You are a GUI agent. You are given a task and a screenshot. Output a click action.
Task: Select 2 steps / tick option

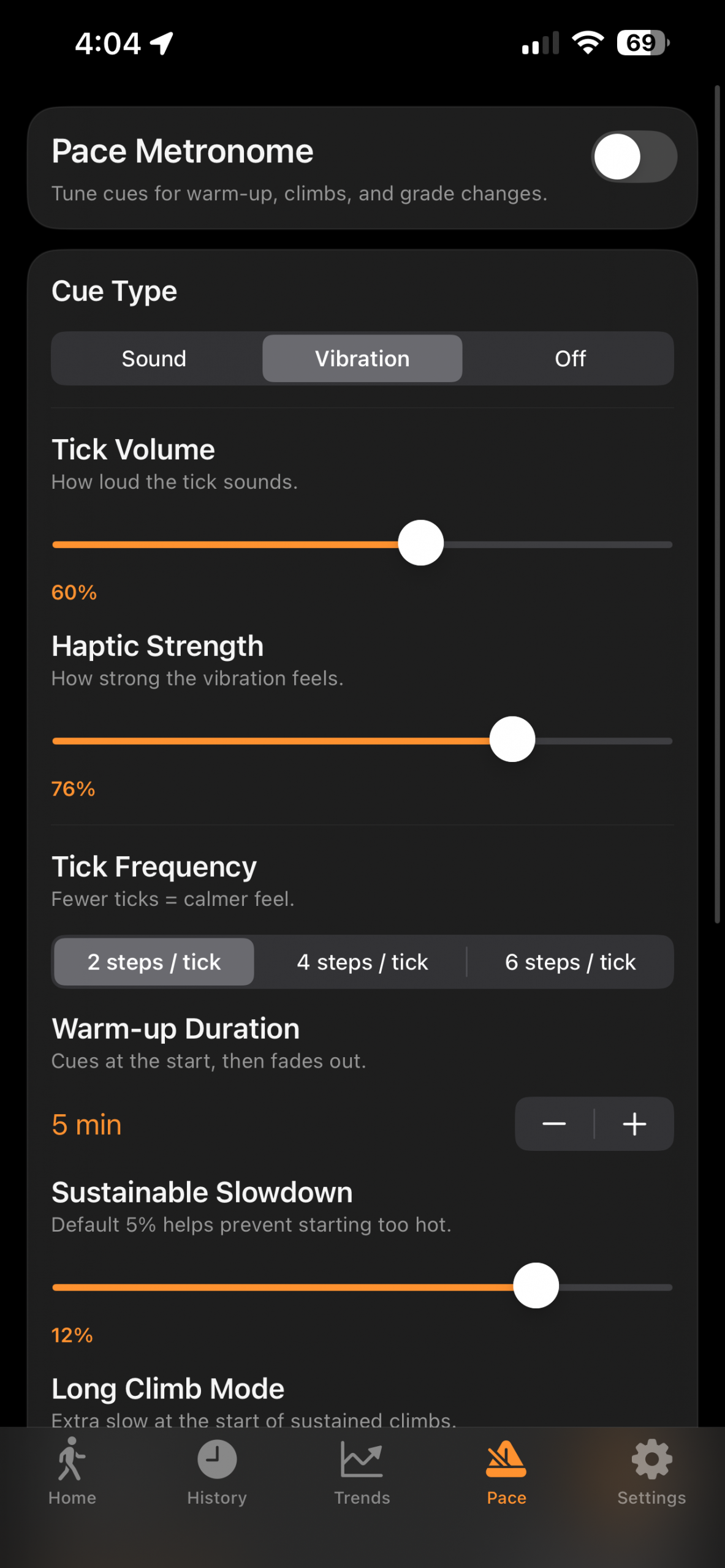[154, 962]
